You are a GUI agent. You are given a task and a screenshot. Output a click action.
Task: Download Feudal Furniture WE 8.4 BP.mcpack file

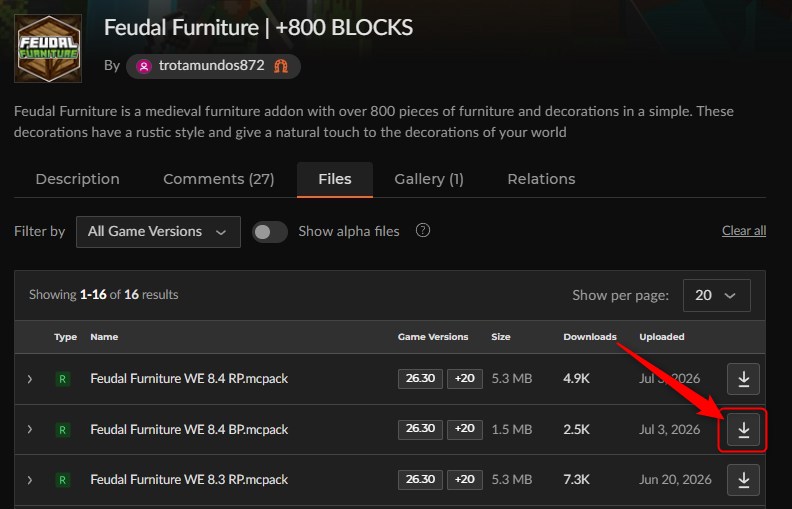743,429
